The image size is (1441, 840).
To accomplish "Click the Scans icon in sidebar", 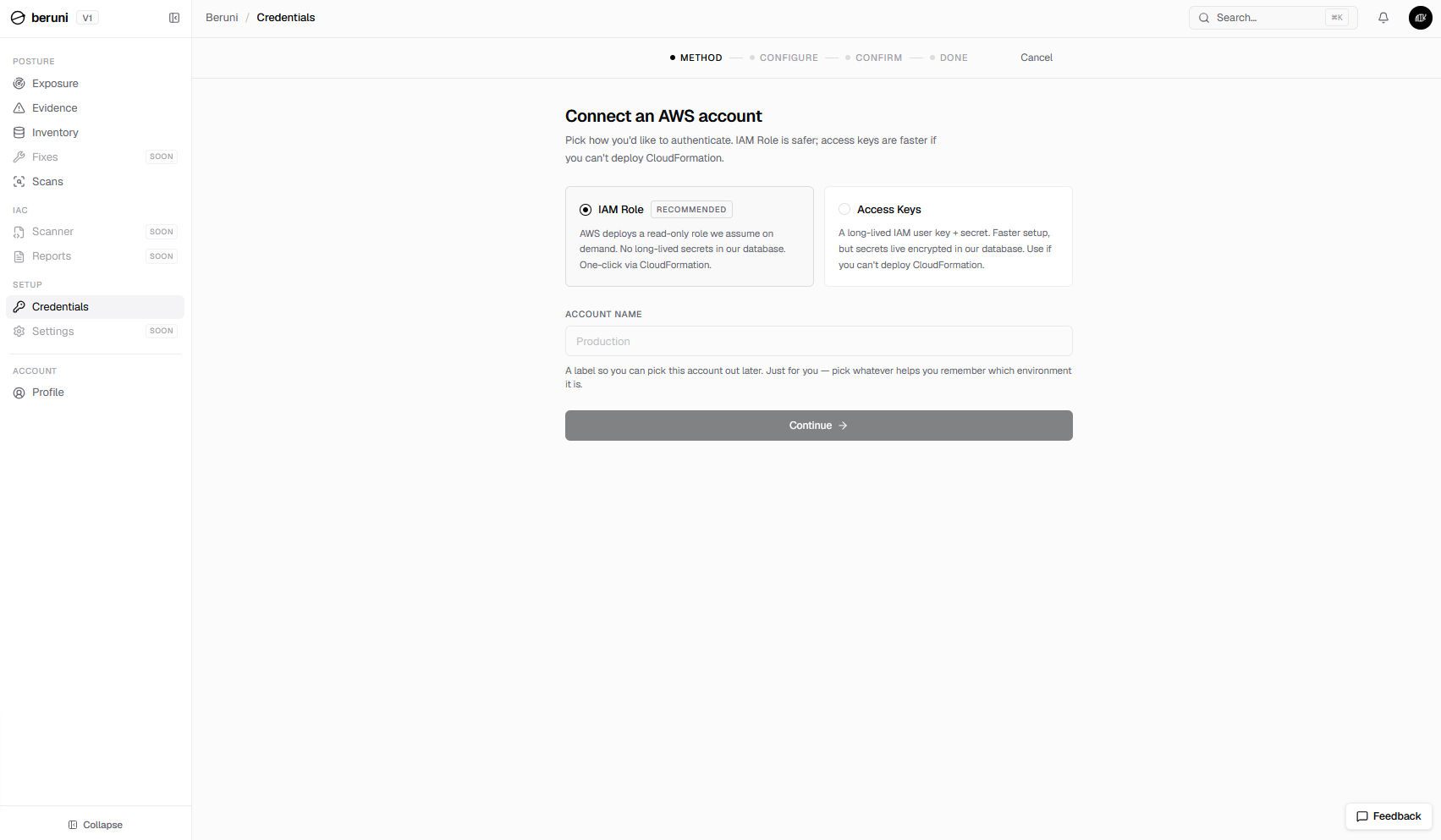I will tap(19, 182).
